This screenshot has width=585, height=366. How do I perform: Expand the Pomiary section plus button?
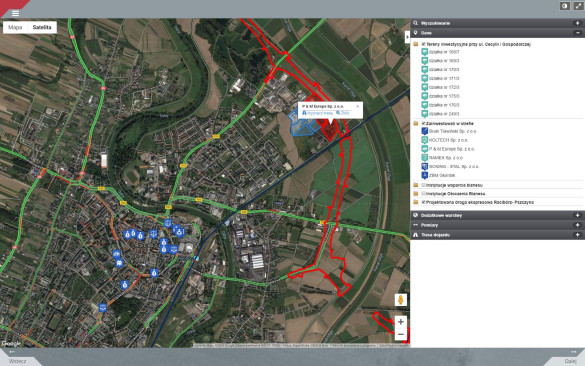pos(577,225)
